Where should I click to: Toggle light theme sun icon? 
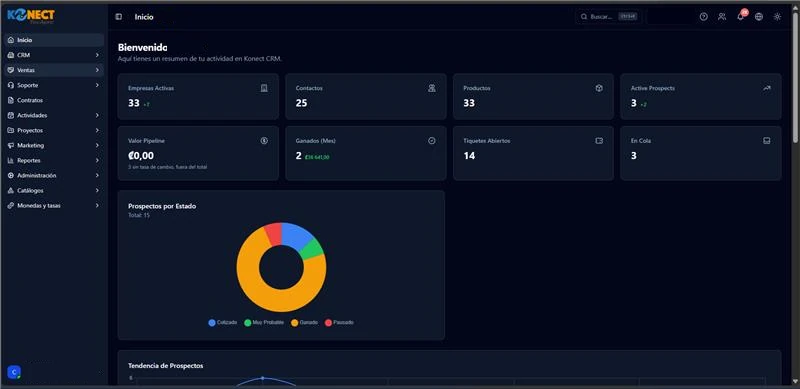777,17
